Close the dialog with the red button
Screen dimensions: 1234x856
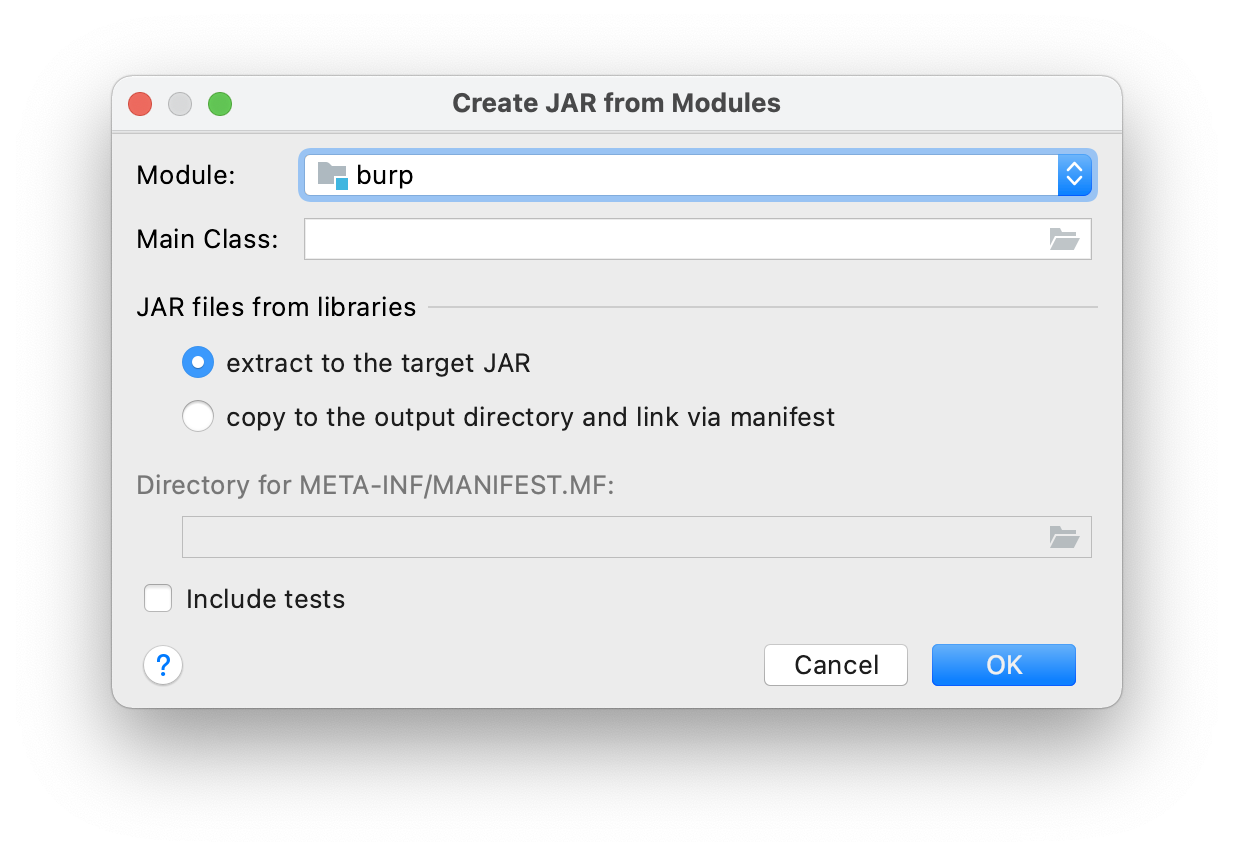140,104
